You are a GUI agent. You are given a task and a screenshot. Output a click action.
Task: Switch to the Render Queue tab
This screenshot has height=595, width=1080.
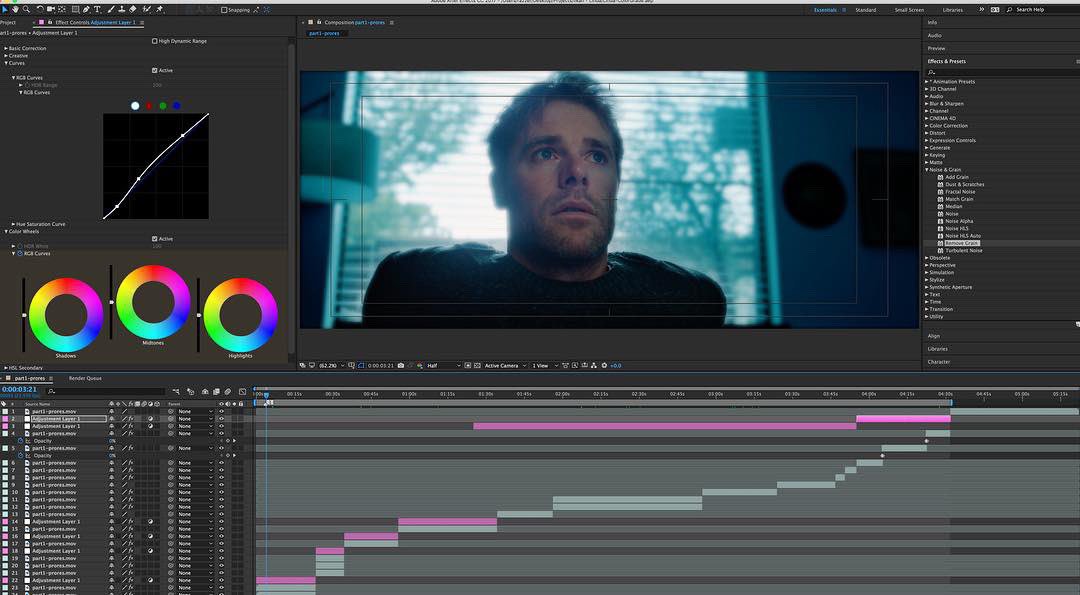[x=85, y=378]
